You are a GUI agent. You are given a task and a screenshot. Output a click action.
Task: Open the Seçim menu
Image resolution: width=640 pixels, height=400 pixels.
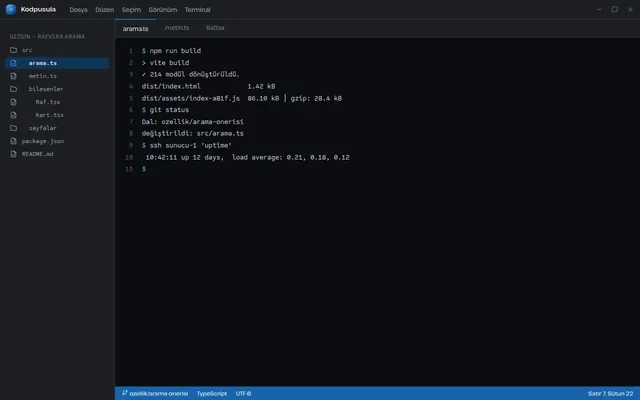(x=131, y=9)
